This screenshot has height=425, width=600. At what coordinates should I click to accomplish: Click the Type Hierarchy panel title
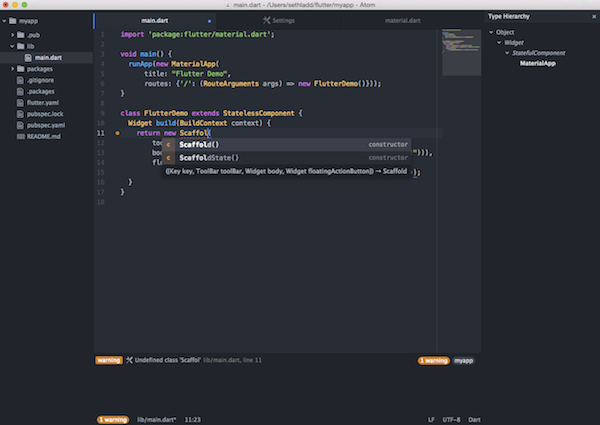[509, 16]
